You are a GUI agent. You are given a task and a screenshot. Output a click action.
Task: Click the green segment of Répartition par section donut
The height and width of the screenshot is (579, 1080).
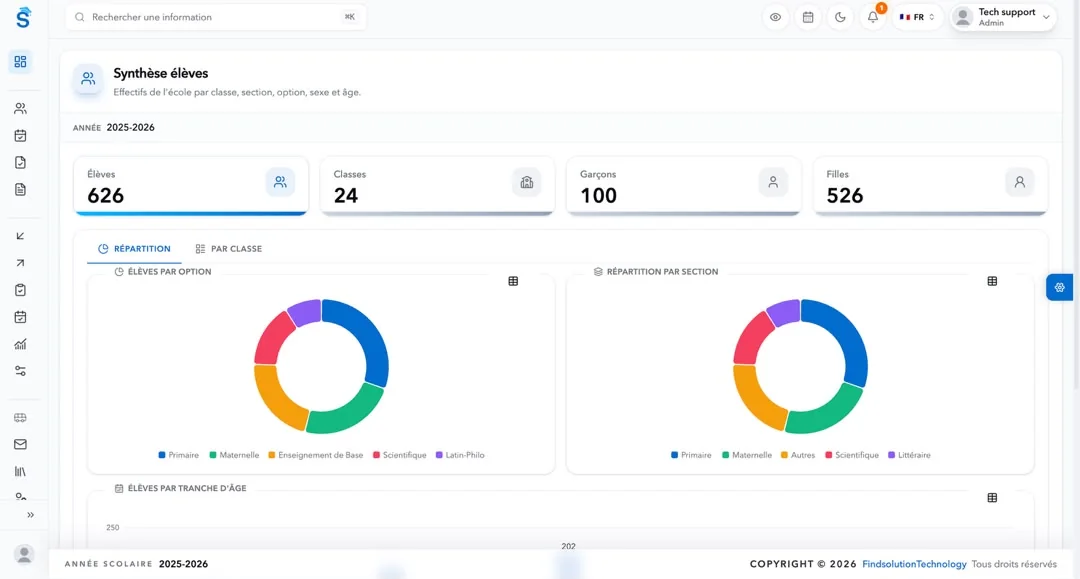[827, 413]
